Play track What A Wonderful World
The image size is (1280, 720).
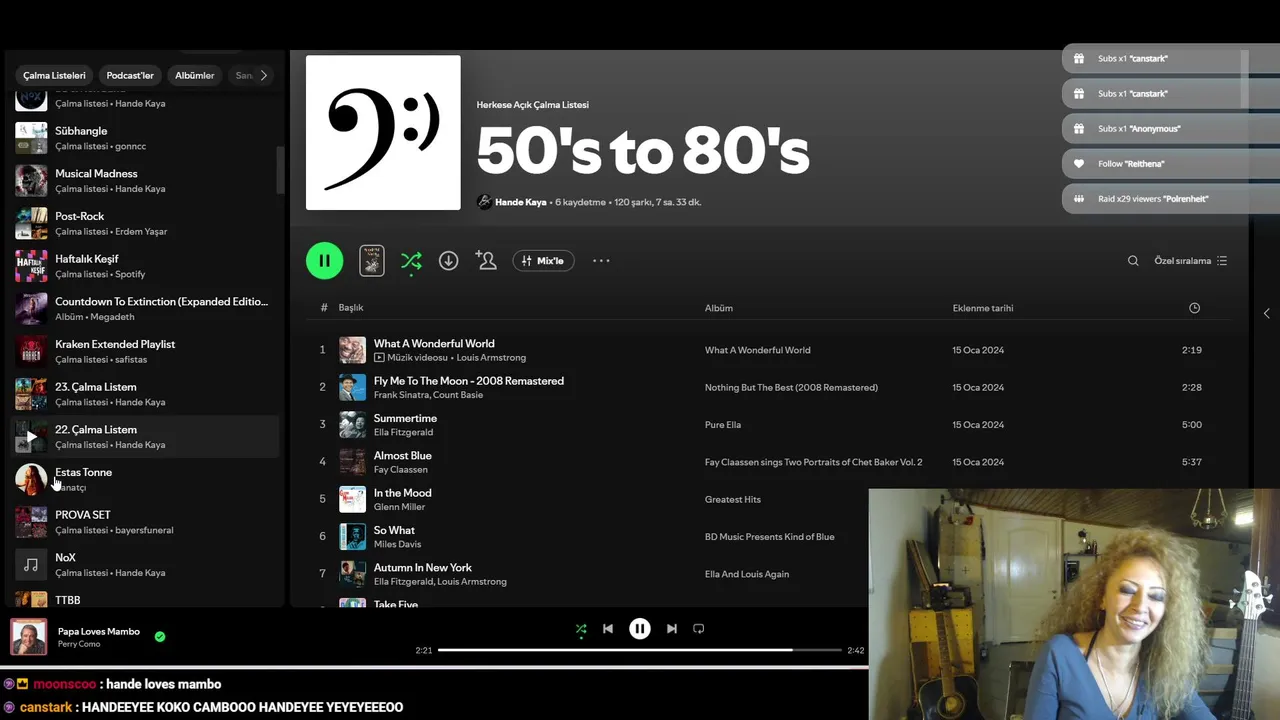point(434,344)
